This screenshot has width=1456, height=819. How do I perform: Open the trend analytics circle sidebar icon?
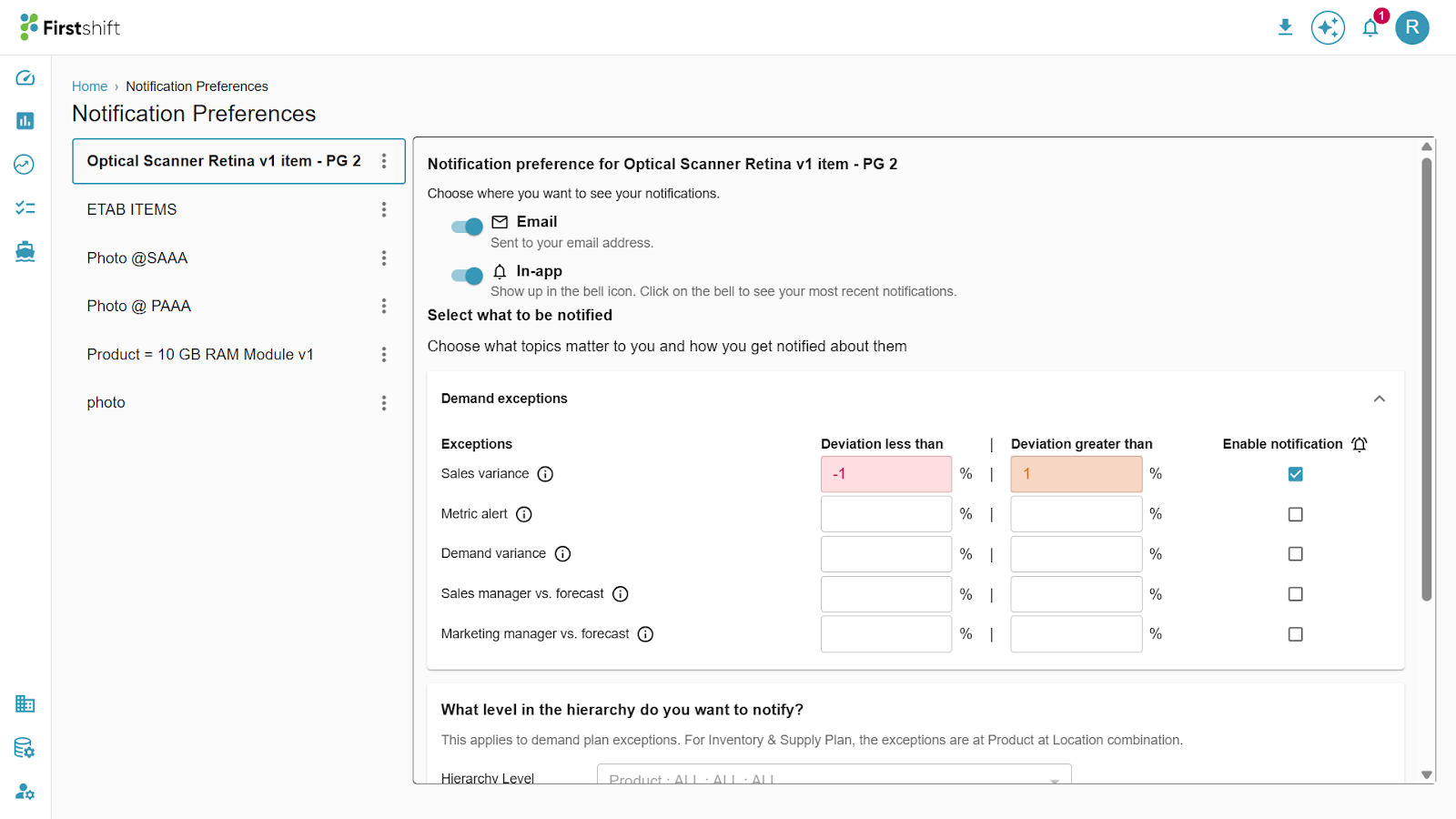pyautogui.click(x=25, y=165)
